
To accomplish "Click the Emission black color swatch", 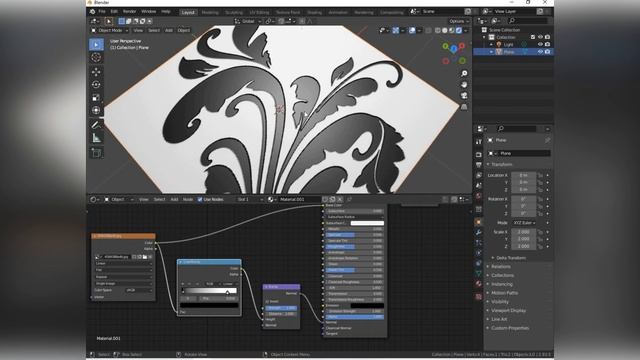I will (x=367, y=305).
